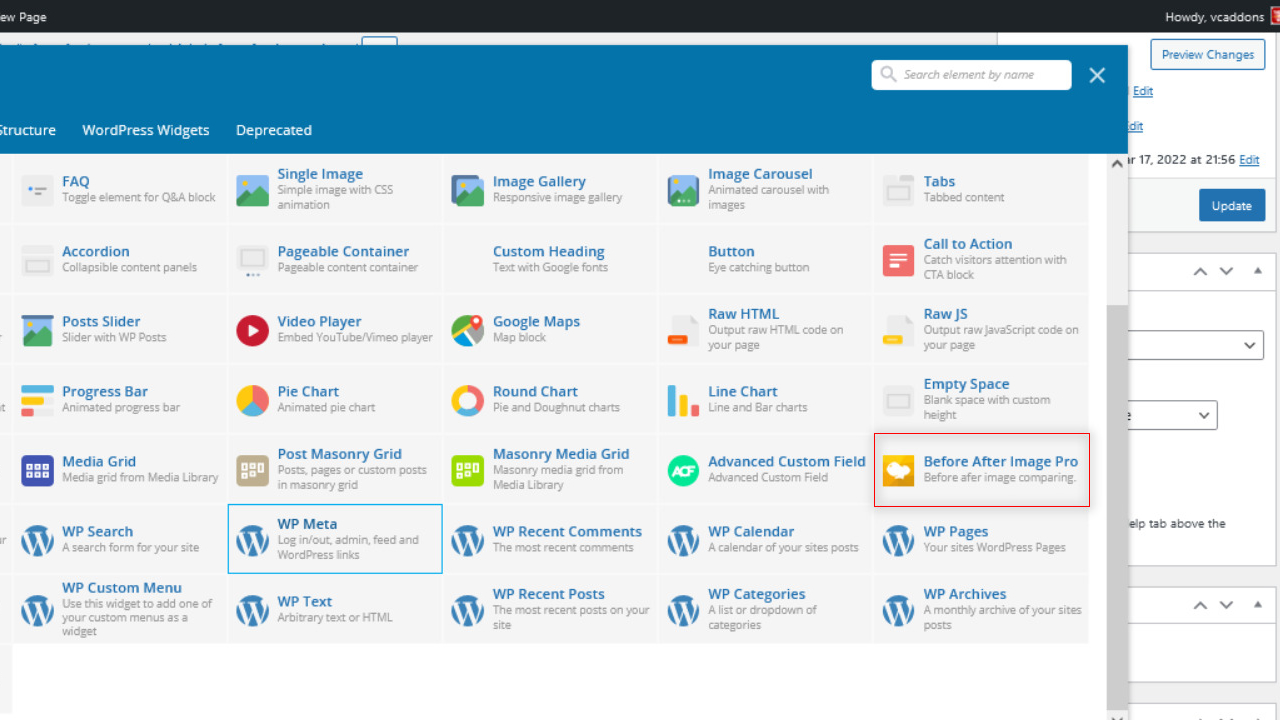The image size is (1280, 720).
Task: Insert the Tabs element icon
Action: (x=899, y=190)
